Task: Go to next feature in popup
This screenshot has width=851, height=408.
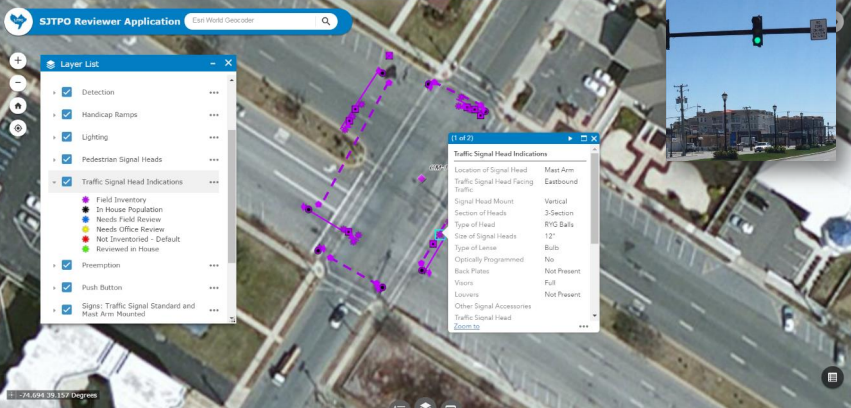Action: coord(570,138)
